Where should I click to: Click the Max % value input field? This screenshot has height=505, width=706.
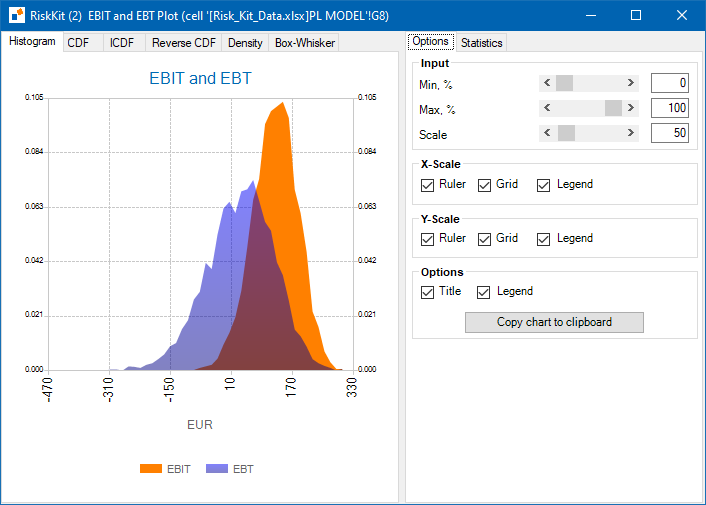[x=670, y=108]
